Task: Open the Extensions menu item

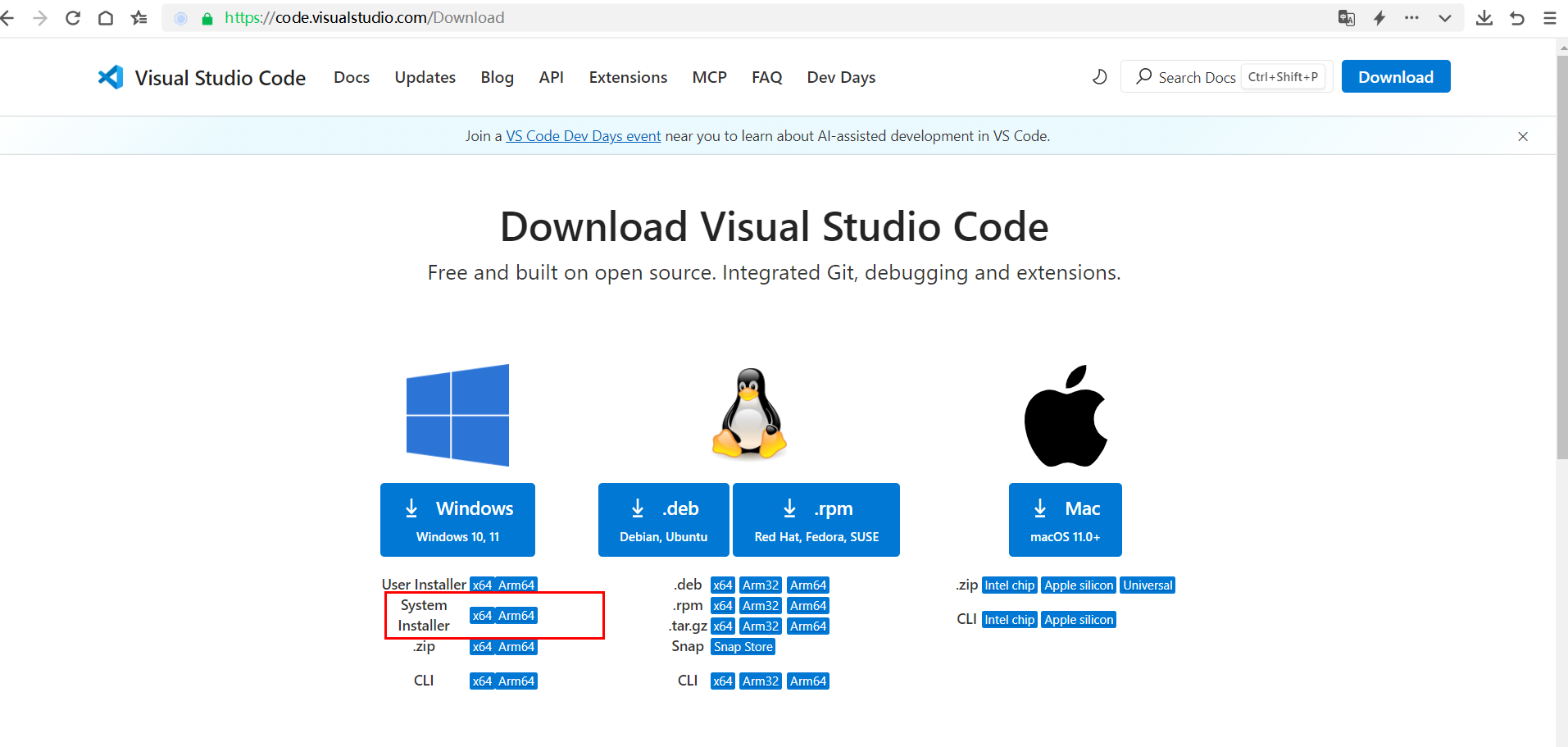Action: pyautogui.click(x=628, y=77)
